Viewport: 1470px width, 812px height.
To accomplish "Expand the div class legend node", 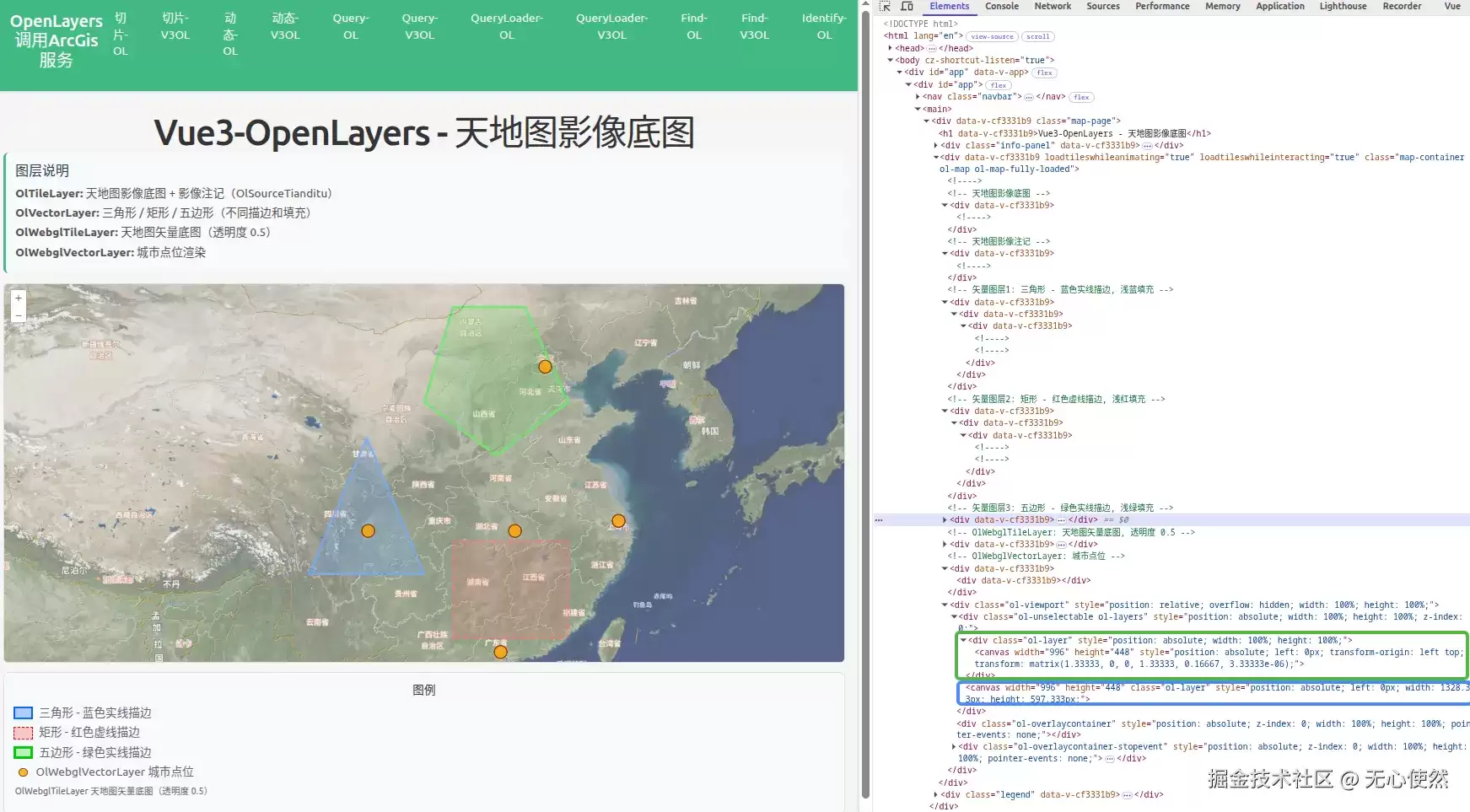I will pyautogui.click(x=936, y=794).
